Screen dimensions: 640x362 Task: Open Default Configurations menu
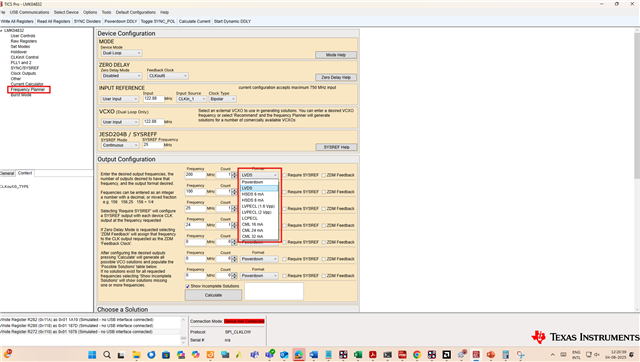(x=136, y=12)
